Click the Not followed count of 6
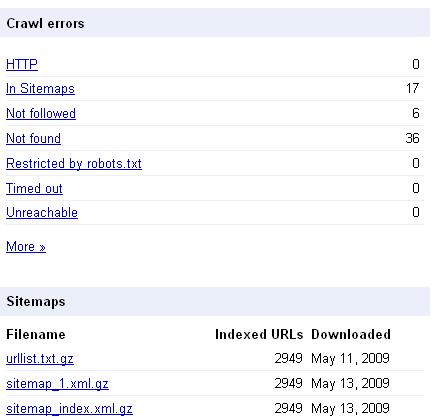Image resolution: width=433 pixels, height=418 pixels. 416,113
